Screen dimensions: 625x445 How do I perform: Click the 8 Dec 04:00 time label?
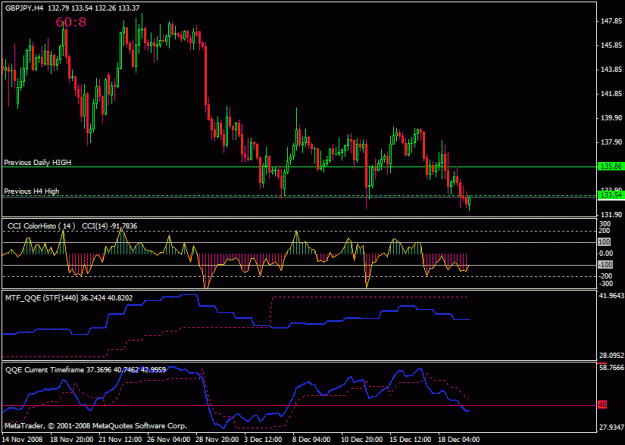[310, 439]
